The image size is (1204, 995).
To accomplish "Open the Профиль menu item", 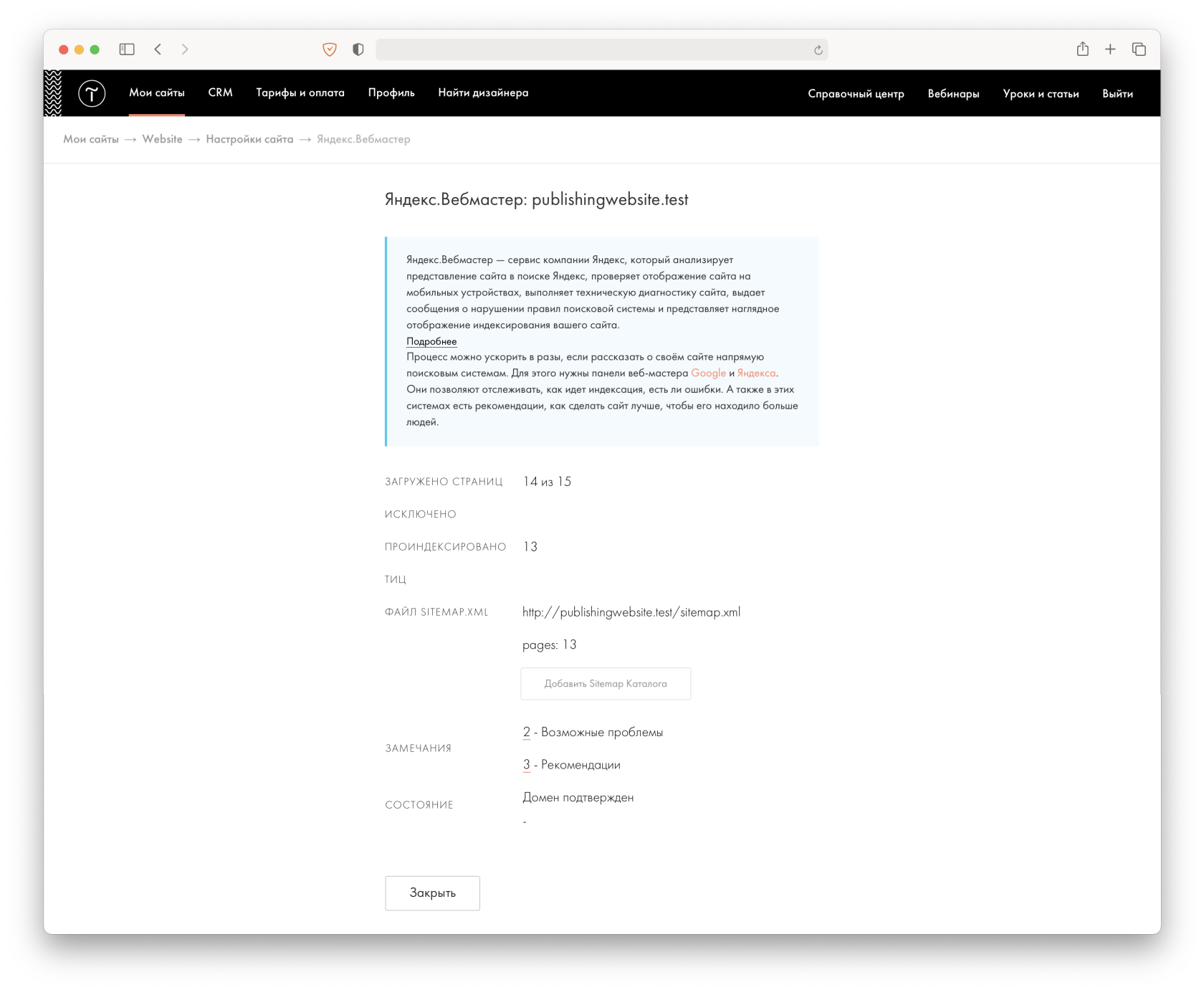I will pyautogui.click(x=391, y=92).
